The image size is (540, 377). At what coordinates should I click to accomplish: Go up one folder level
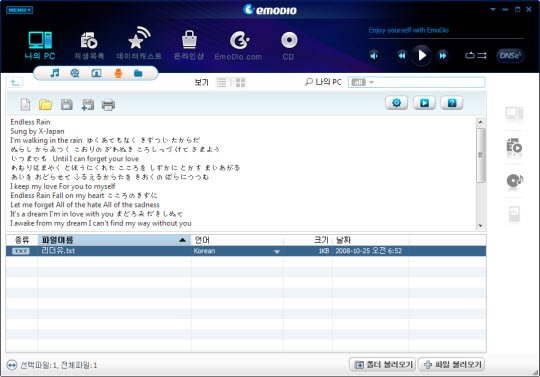tap(15, 83)
